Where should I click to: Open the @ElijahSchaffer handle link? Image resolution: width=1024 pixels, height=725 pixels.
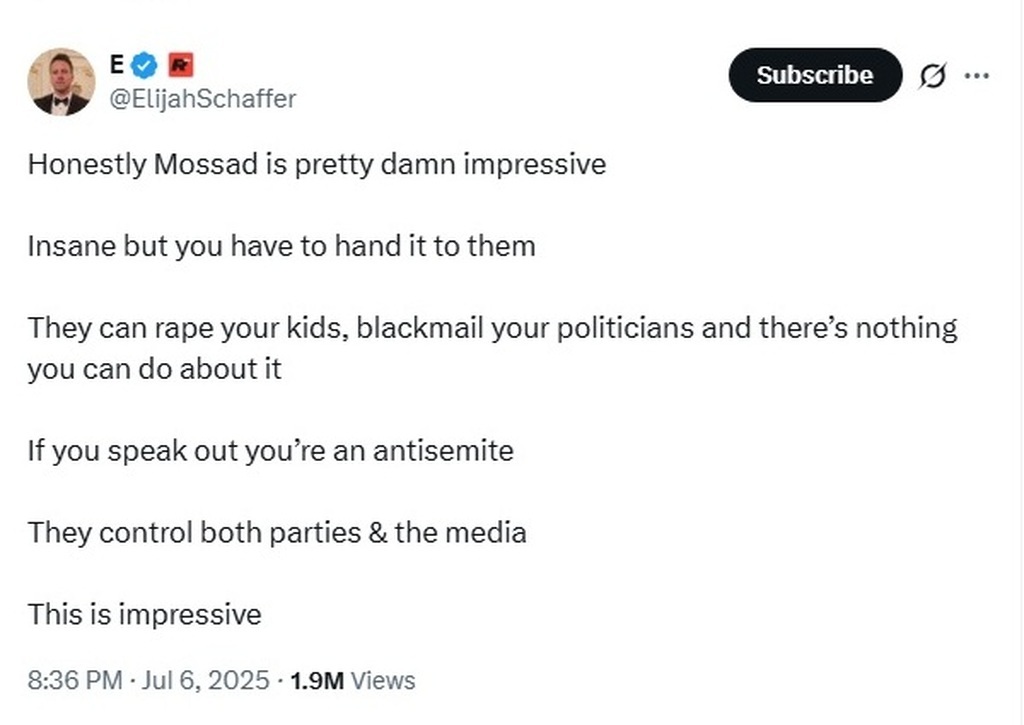[x=201, y=98]
